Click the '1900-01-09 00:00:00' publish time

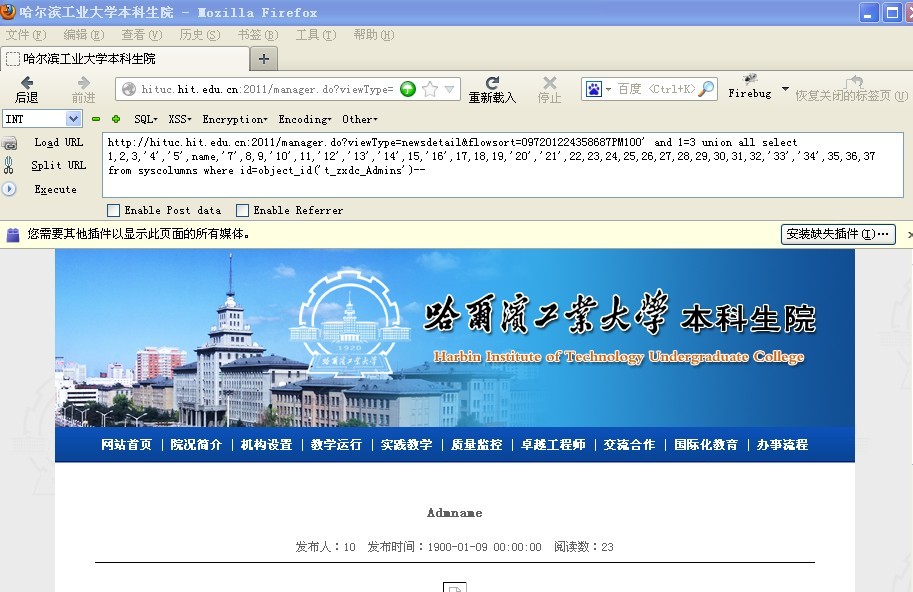(x=484, y=547)
